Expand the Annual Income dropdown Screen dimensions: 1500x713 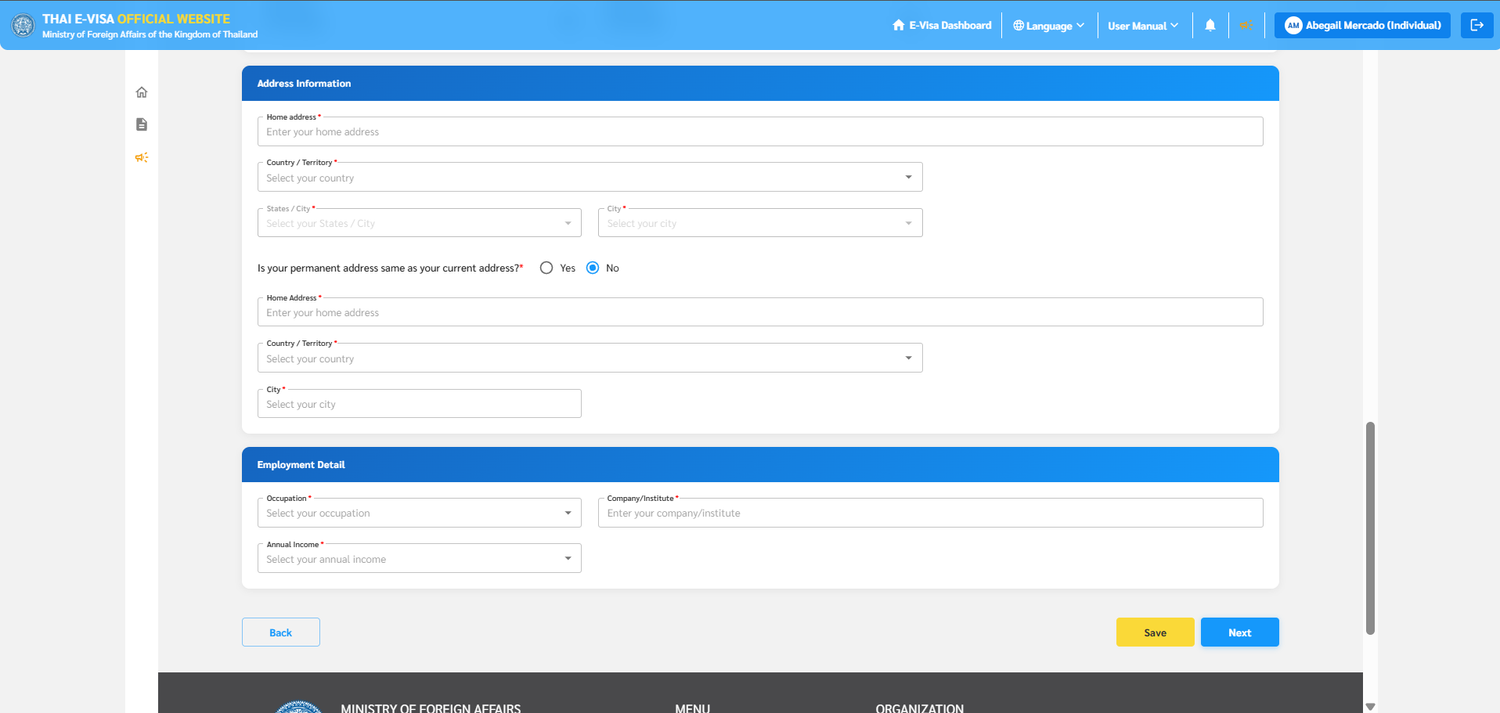tap(419, 559)
